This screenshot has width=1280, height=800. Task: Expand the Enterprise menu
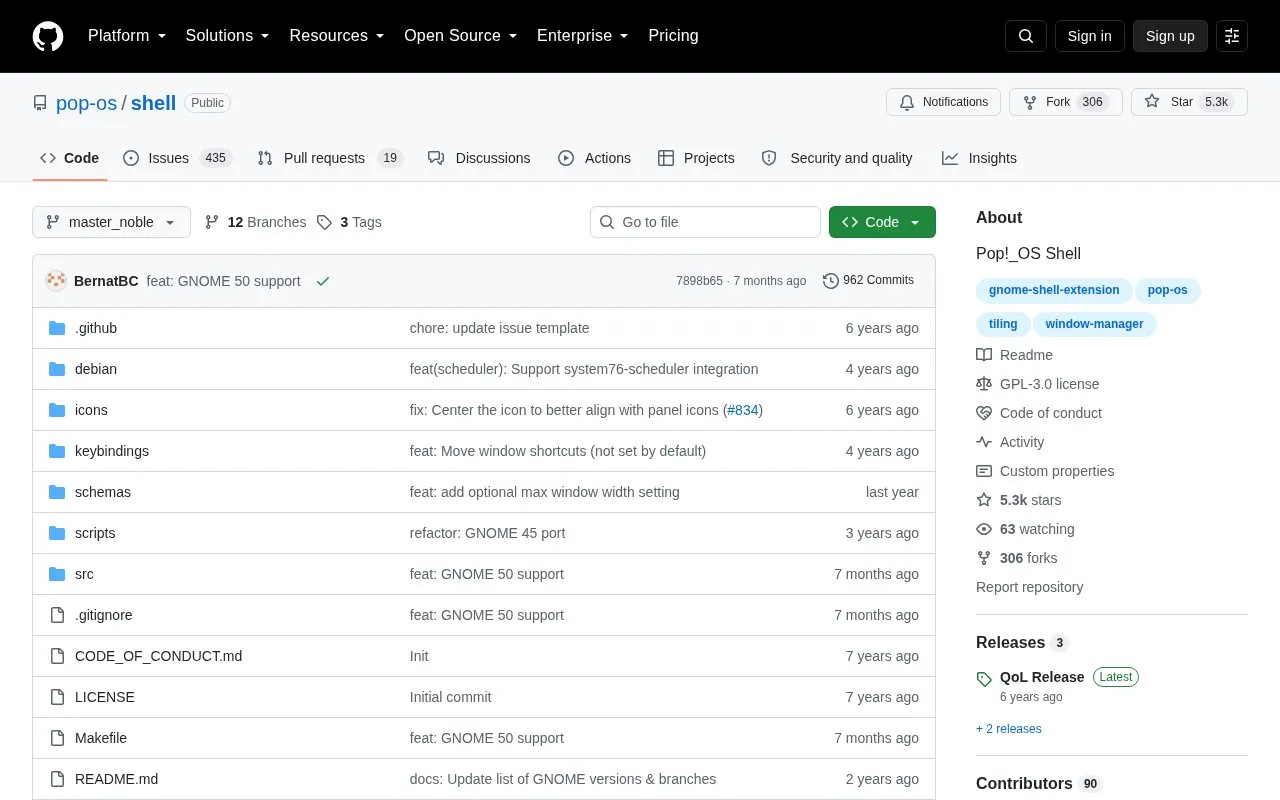tap(583, 36)
